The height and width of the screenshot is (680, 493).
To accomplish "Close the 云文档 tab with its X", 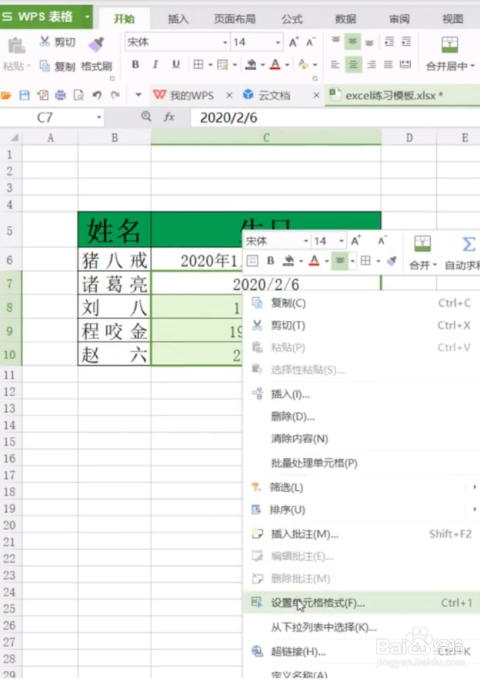I will (x=317, y=95).
